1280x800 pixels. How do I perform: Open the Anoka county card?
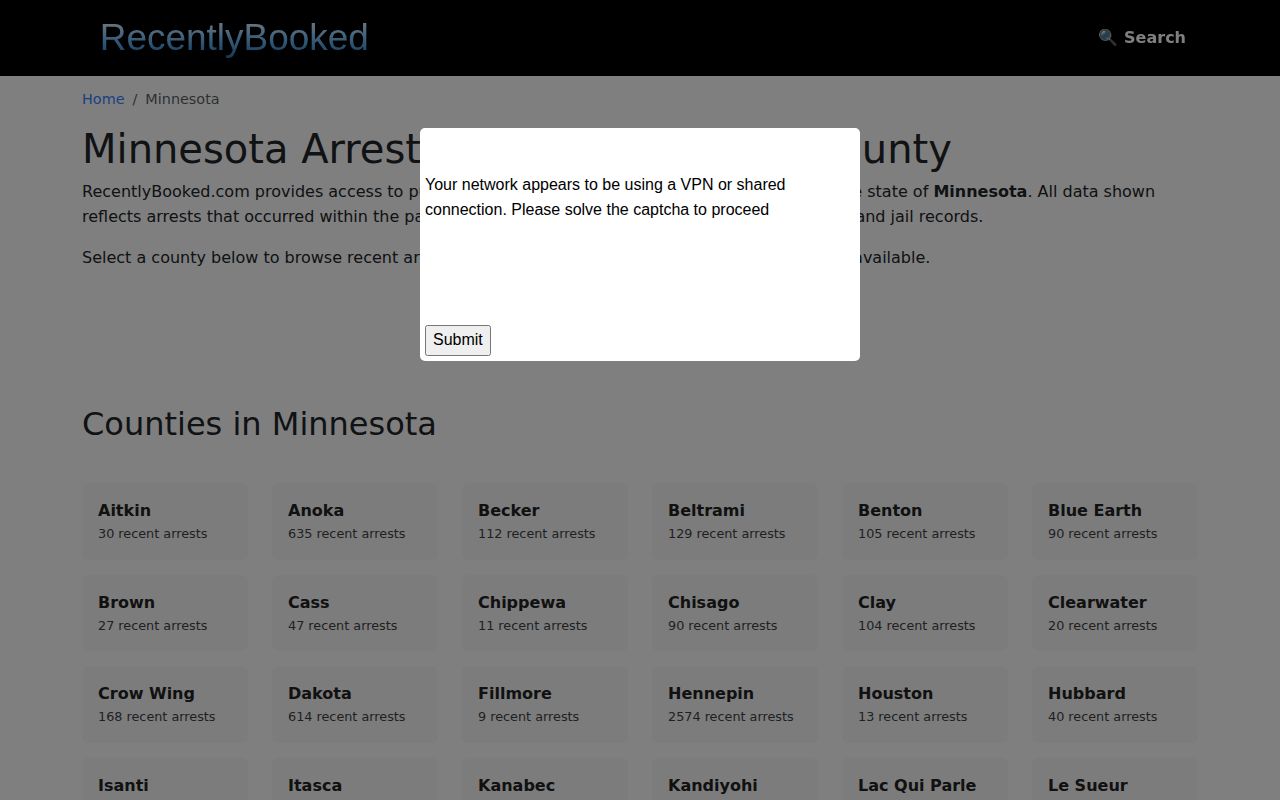point(355,520)
